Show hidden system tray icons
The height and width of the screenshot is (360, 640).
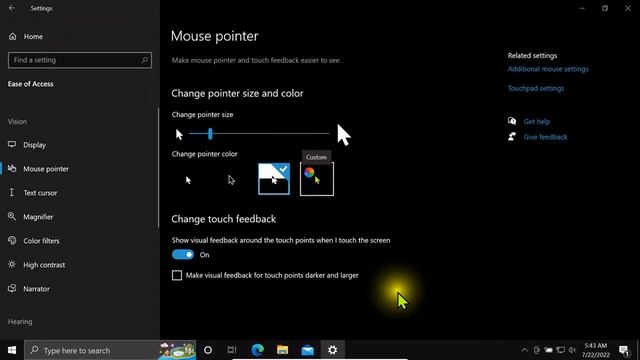[x=524, y=350]
